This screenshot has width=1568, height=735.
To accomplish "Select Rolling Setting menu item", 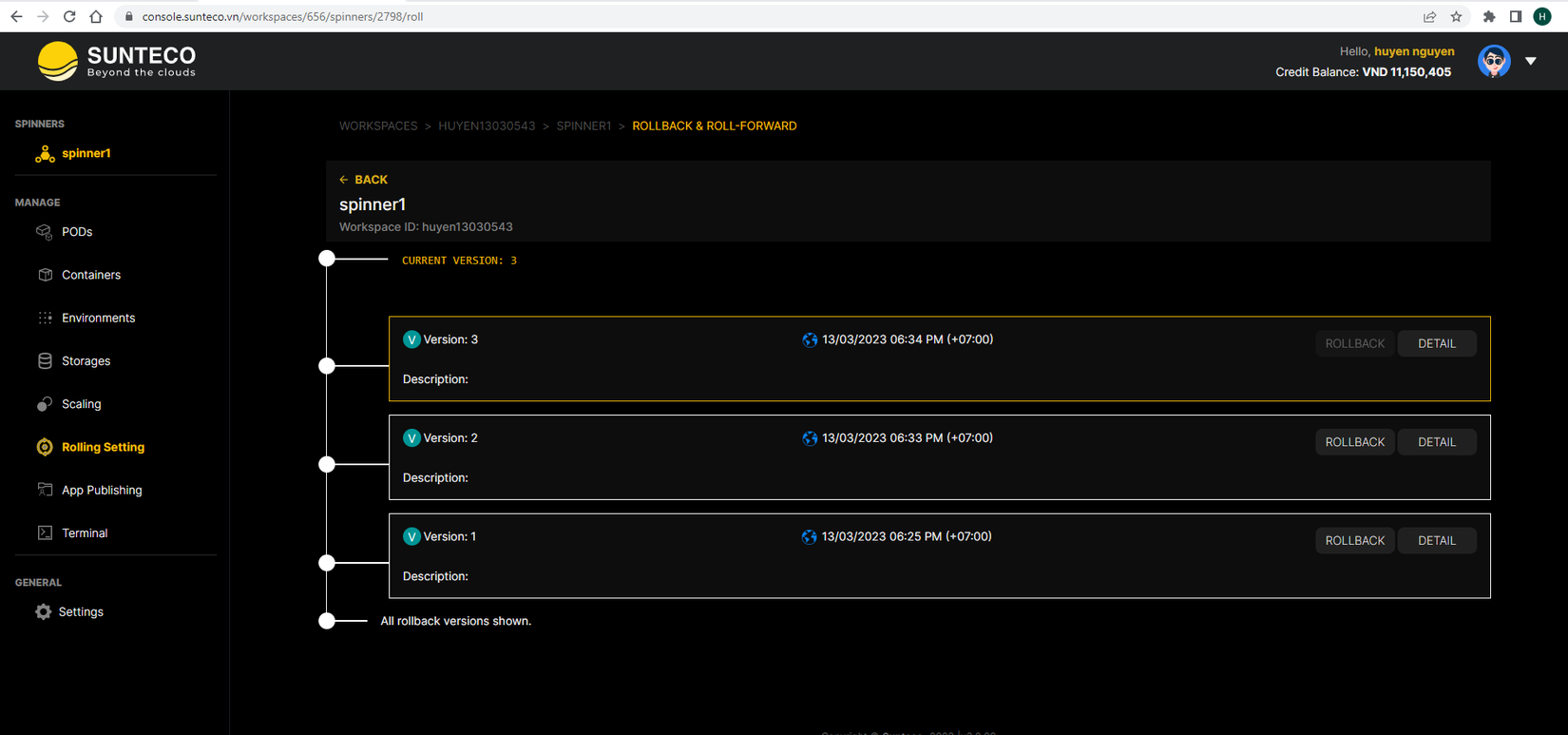I will (103, 447).
